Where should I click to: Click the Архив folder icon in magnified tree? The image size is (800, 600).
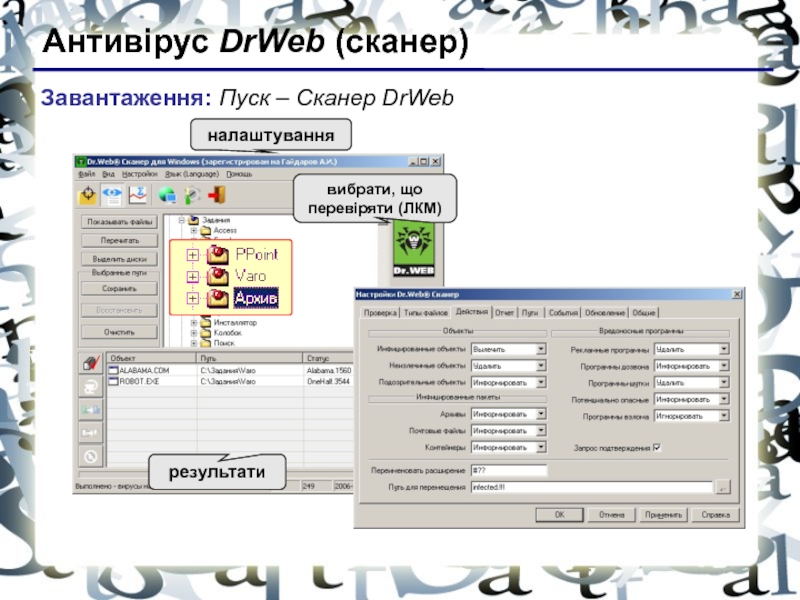(218, 298)
